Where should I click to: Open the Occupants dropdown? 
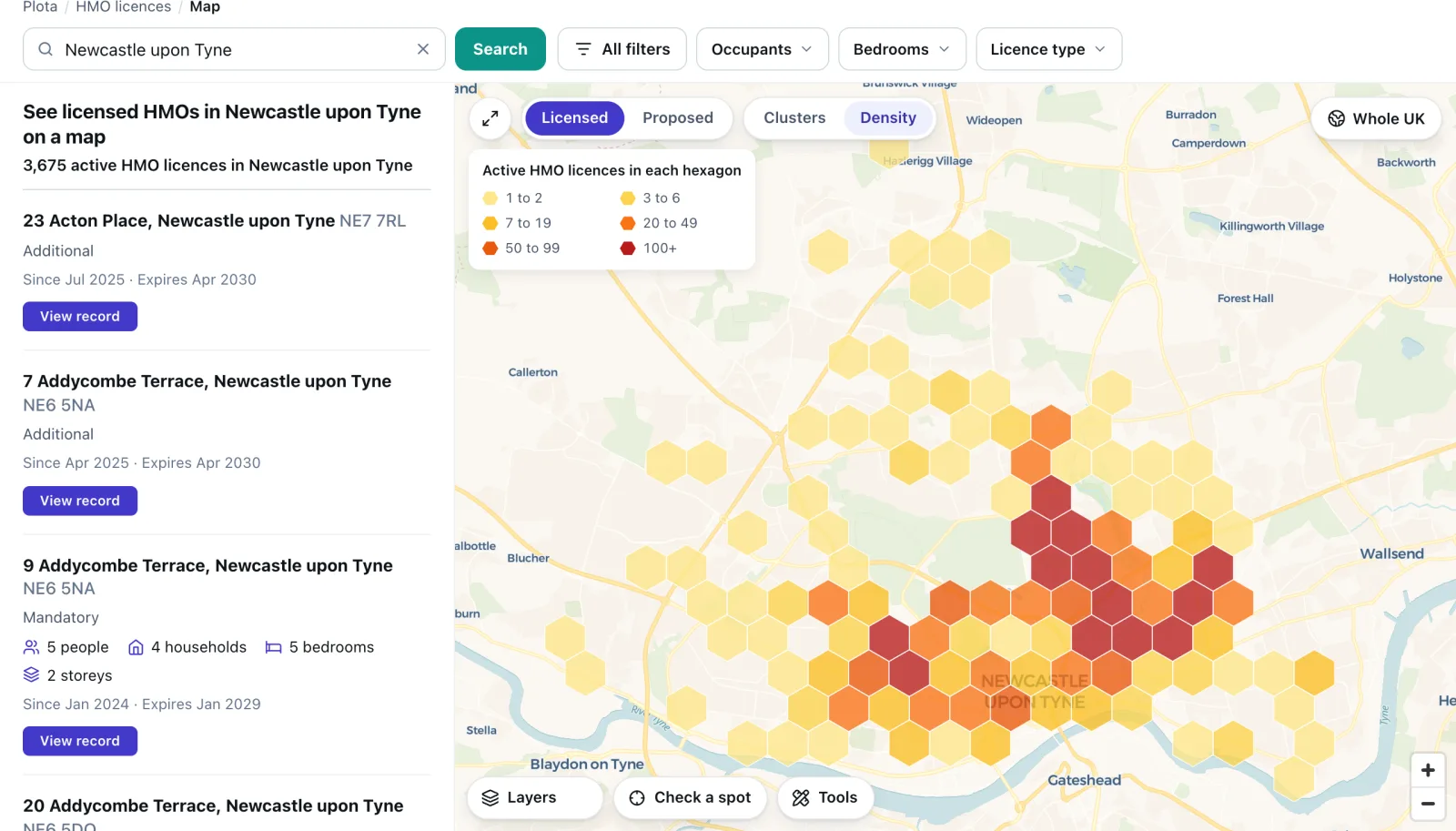(x=763, y=49)
